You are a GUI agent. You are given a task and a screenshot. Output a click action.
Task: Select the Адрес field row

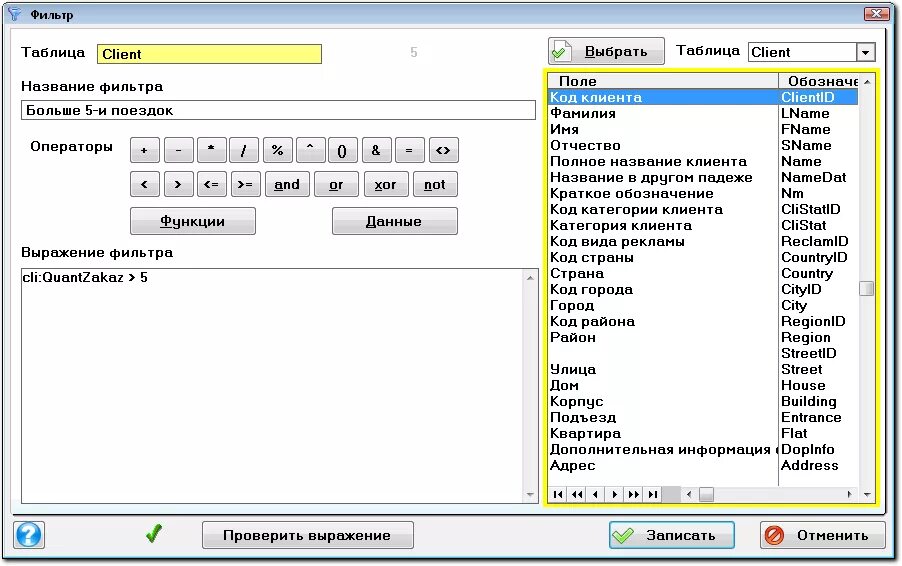click(x=703, y=465)
